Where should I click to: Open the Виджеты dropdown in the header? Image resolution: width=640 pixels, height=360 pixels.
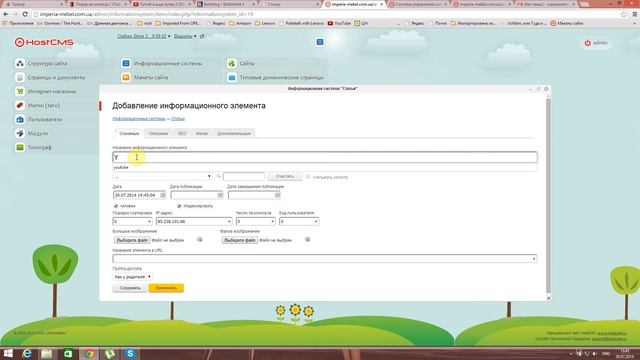pos(185,36)
